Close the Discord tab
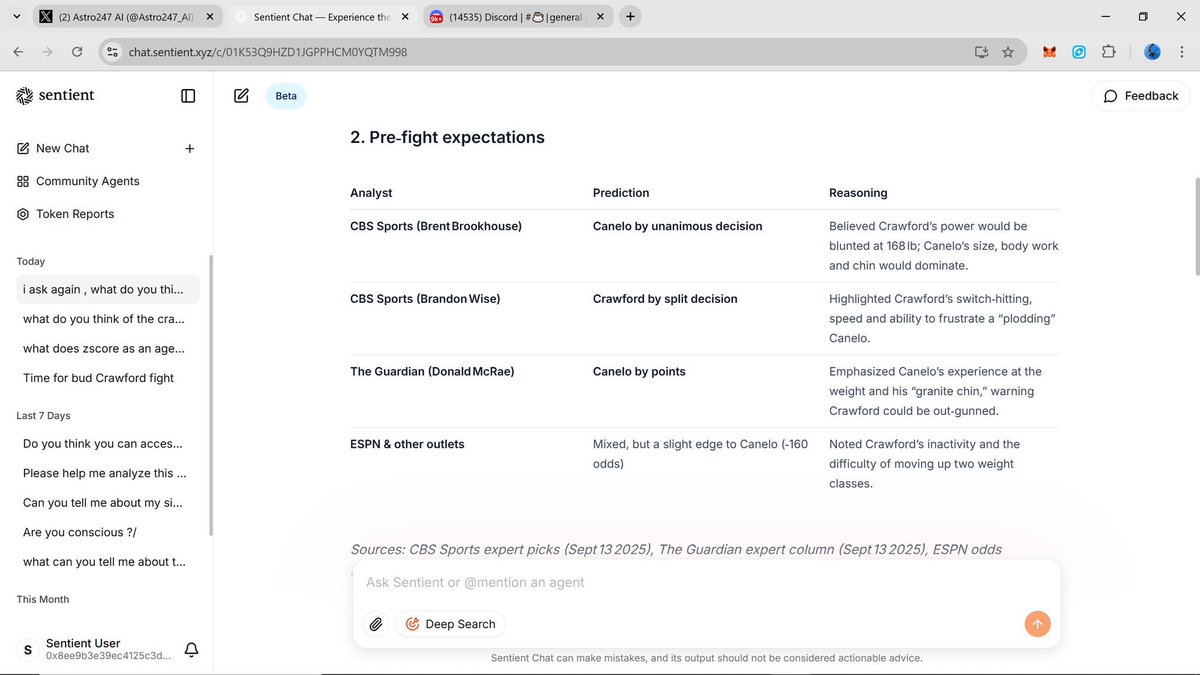 click(x=600, y=17)
